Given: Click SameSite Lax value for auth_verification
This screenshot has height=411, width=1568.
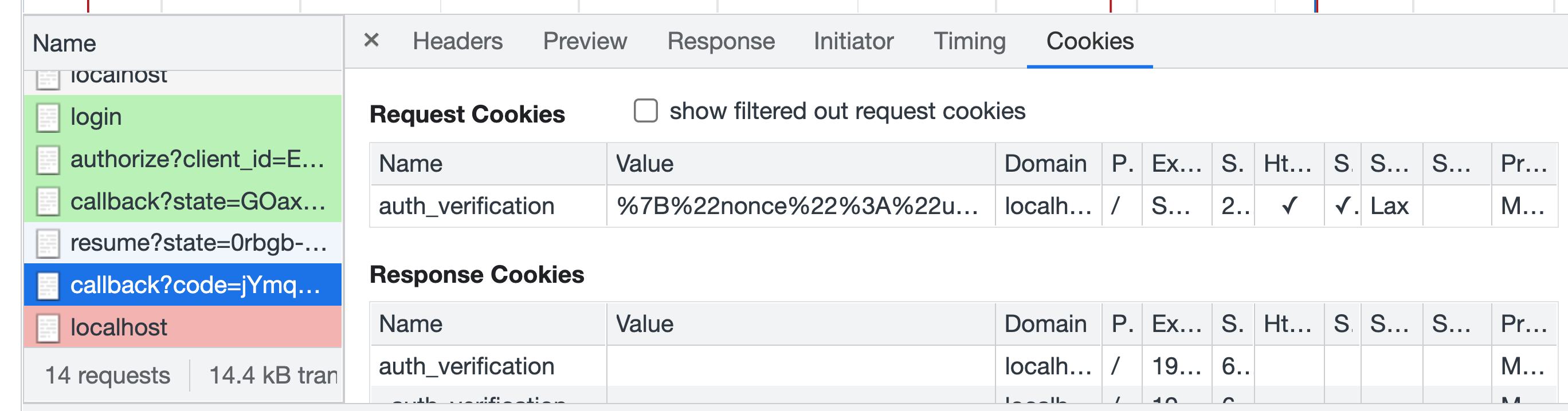Looking at the screenshot, I should point(1391,206).
